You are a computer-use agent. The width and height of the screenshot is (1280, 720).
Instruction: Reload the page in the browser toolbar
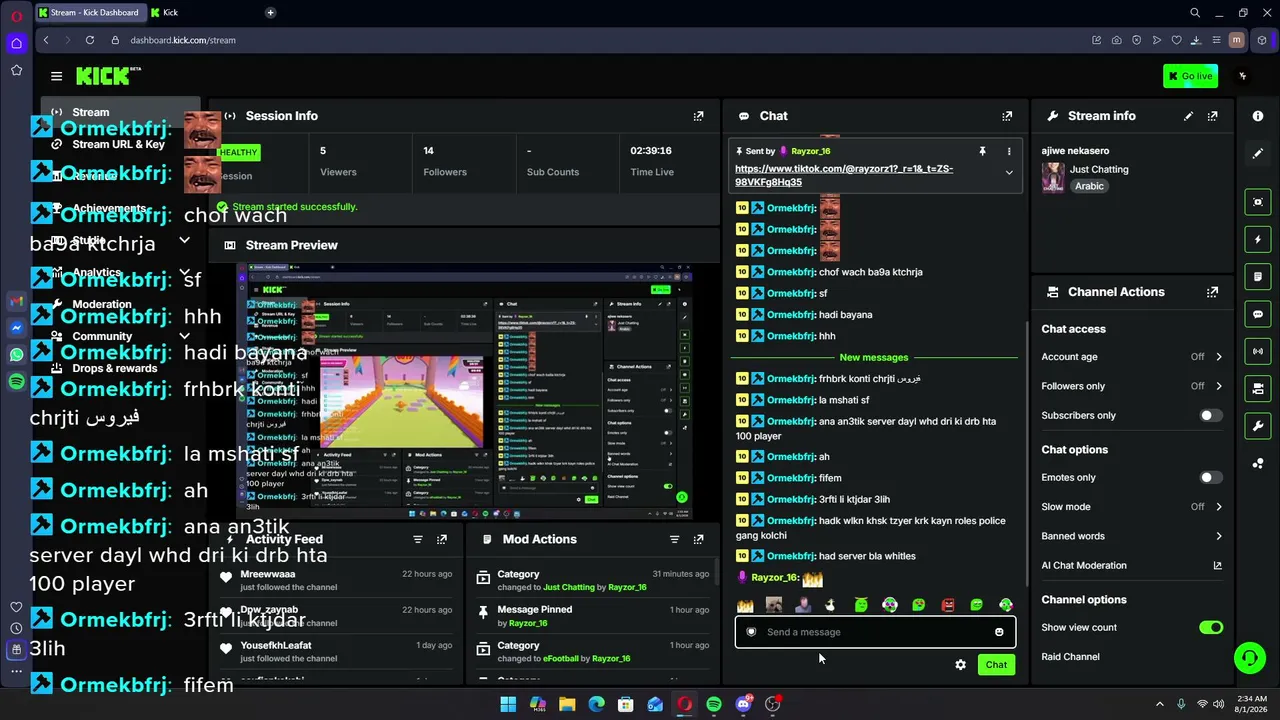click(90, 40)
